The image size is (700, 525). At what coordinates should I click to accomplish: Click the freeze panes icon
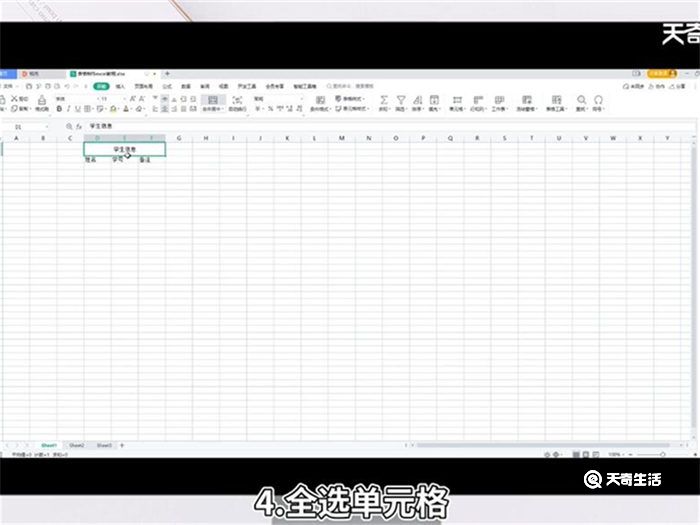tap(527, 100)
